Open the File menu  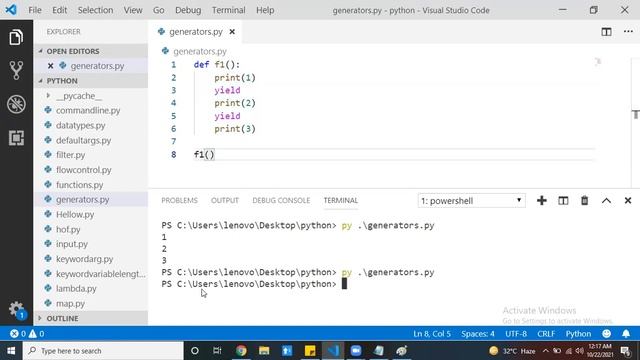pyautogui.click(x=35, y=10)
